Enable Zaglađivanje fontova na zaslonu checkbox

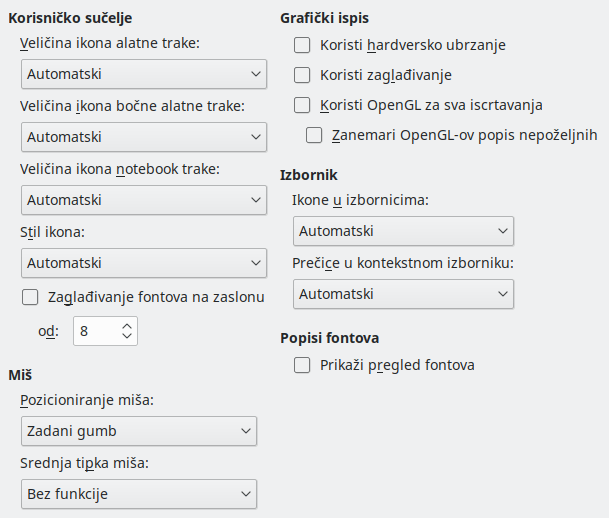(x=30, y=297)
